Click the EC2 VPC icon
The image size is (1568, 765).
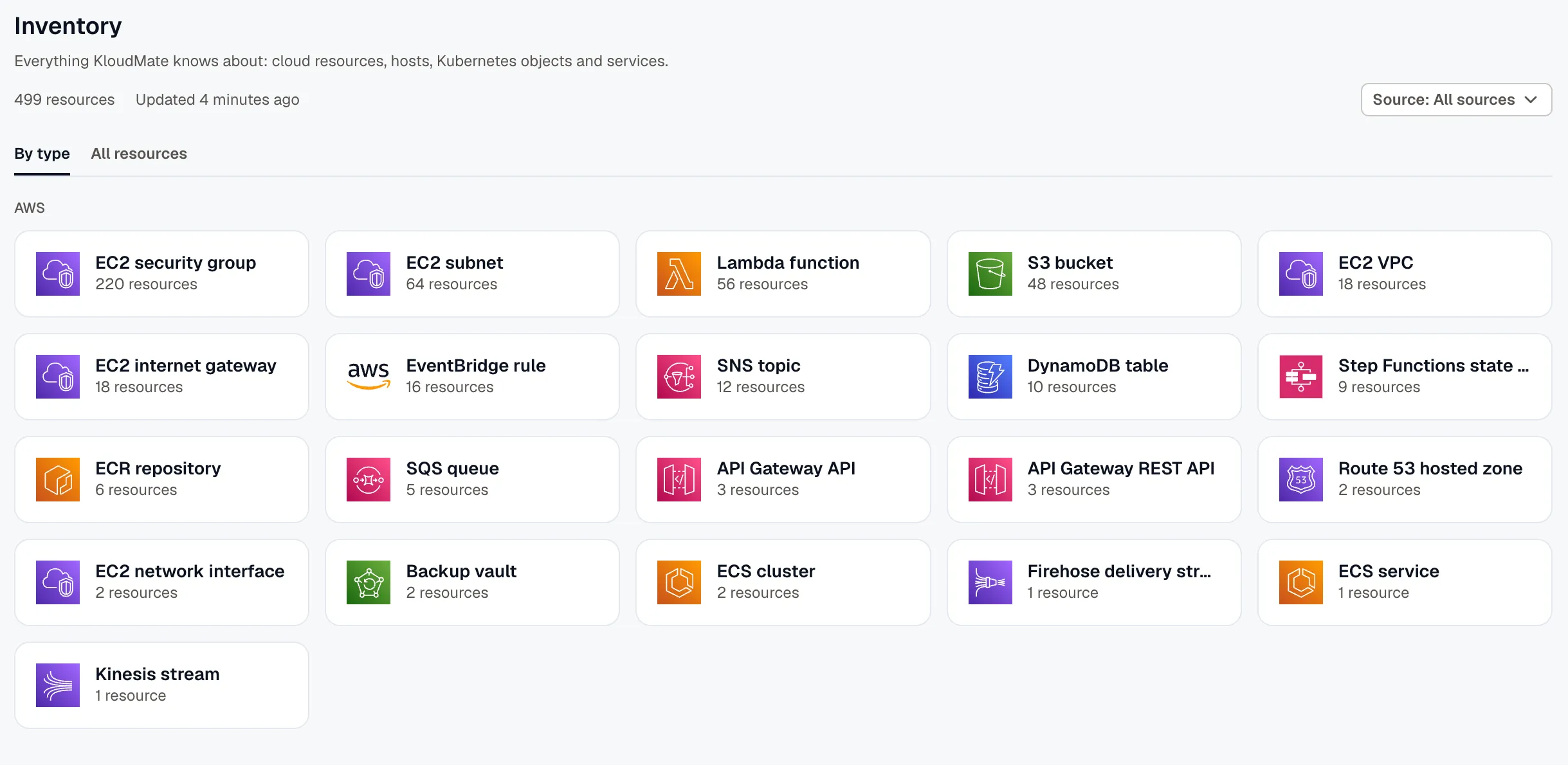[x=1301, y=274]
